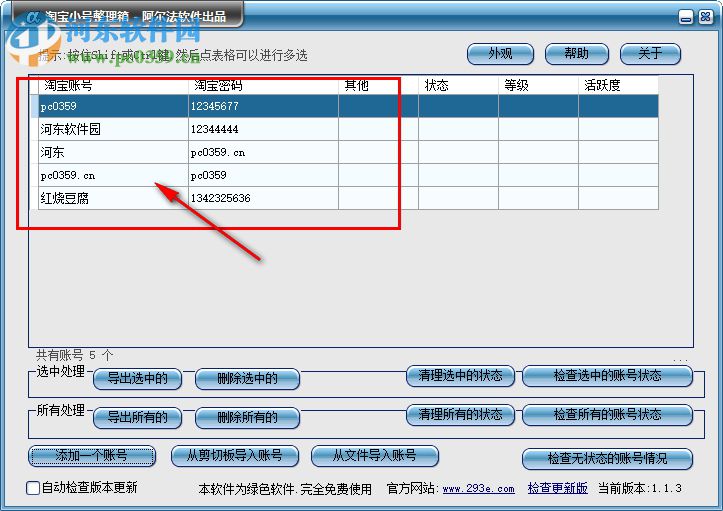Click the 等级 column header

pos(538,85)
